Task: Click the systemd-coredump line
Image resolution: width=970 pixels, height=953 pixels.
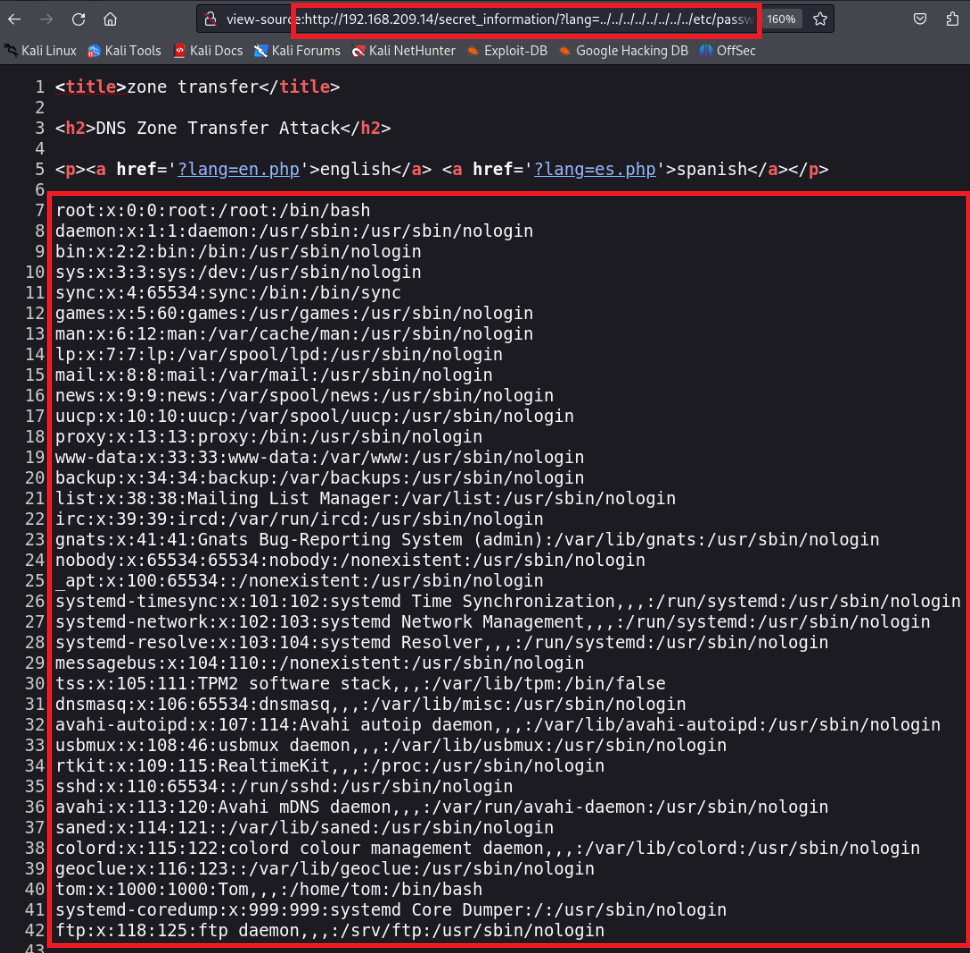Action: [391, 910]
